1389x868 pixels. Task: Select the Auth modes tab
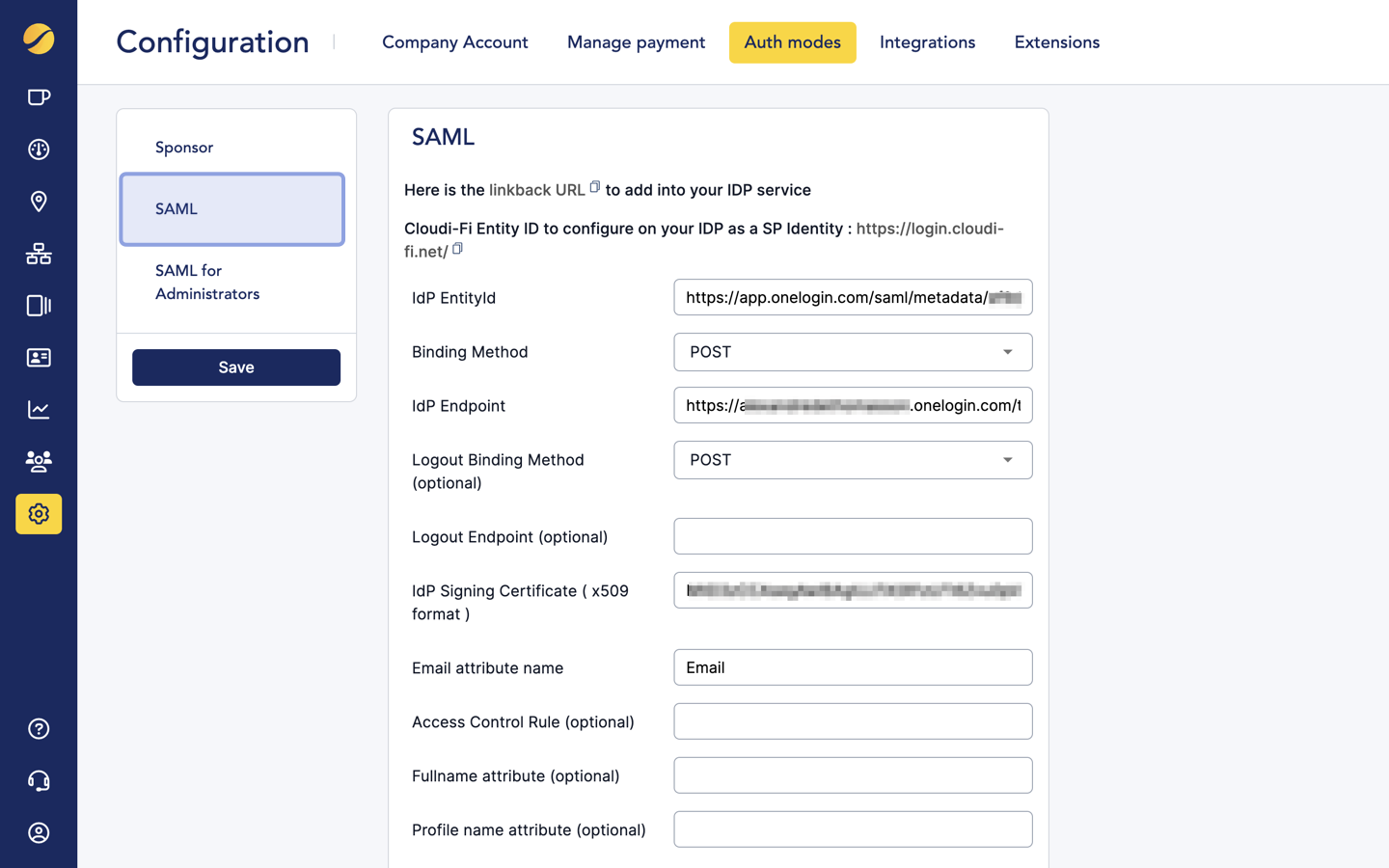[x=793, y=42]
